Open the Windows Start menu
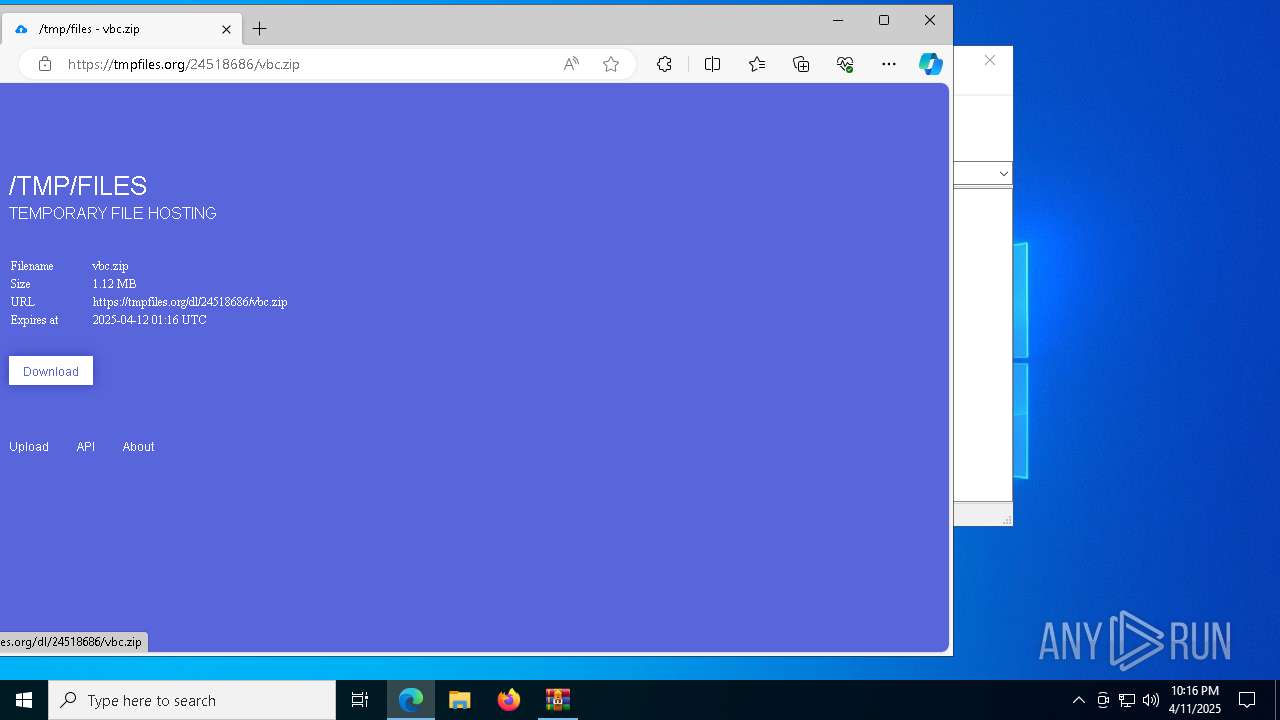This screenshot has width=1280, height=720. click(24, 700)
